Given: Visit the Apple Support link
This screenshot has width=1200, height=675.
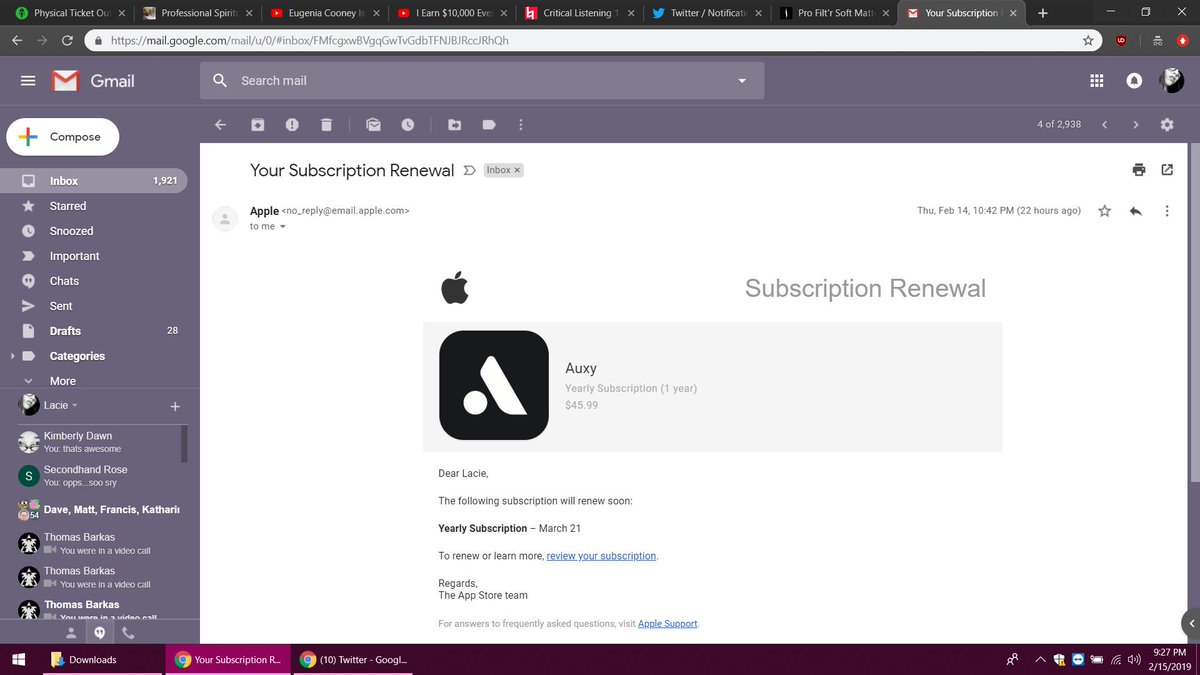Looking at the screenshot, I should [x=668, y=624].
